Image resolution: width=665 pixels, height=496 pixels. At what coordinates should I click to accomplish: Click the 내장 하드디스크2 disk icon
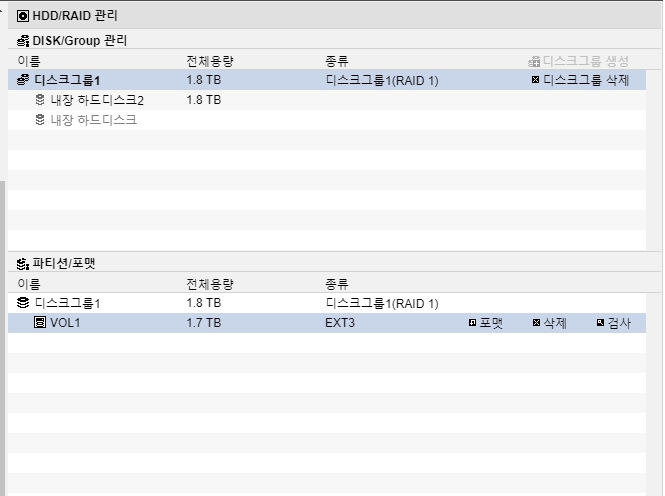(x=40, y=100)
